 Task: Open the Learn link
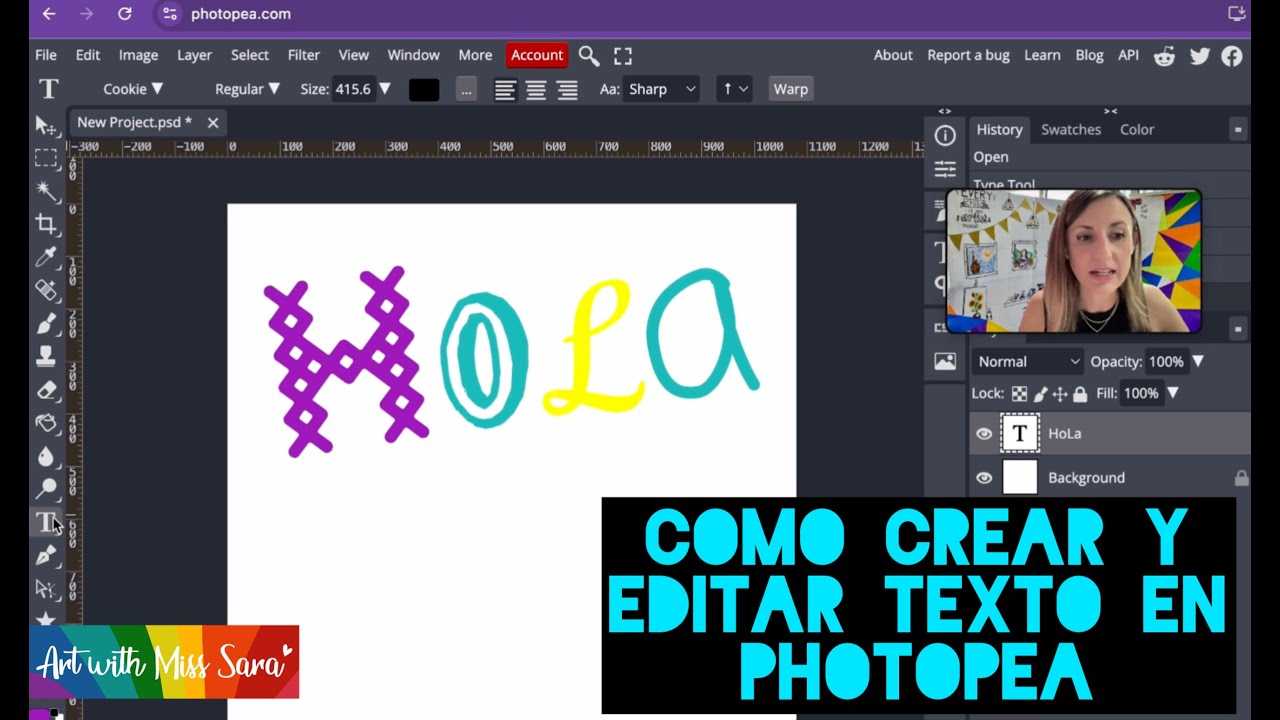click(1042, 55)
